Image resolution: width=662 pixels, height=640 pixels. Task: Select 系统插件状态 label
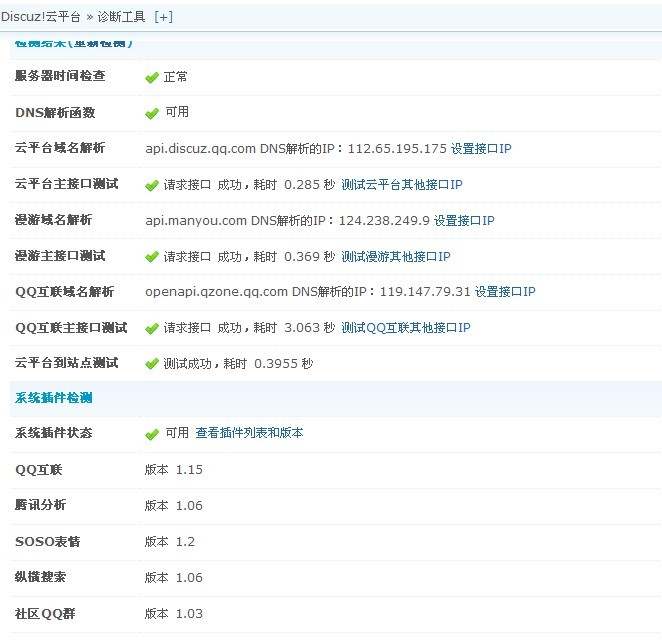tap(53, 433)
